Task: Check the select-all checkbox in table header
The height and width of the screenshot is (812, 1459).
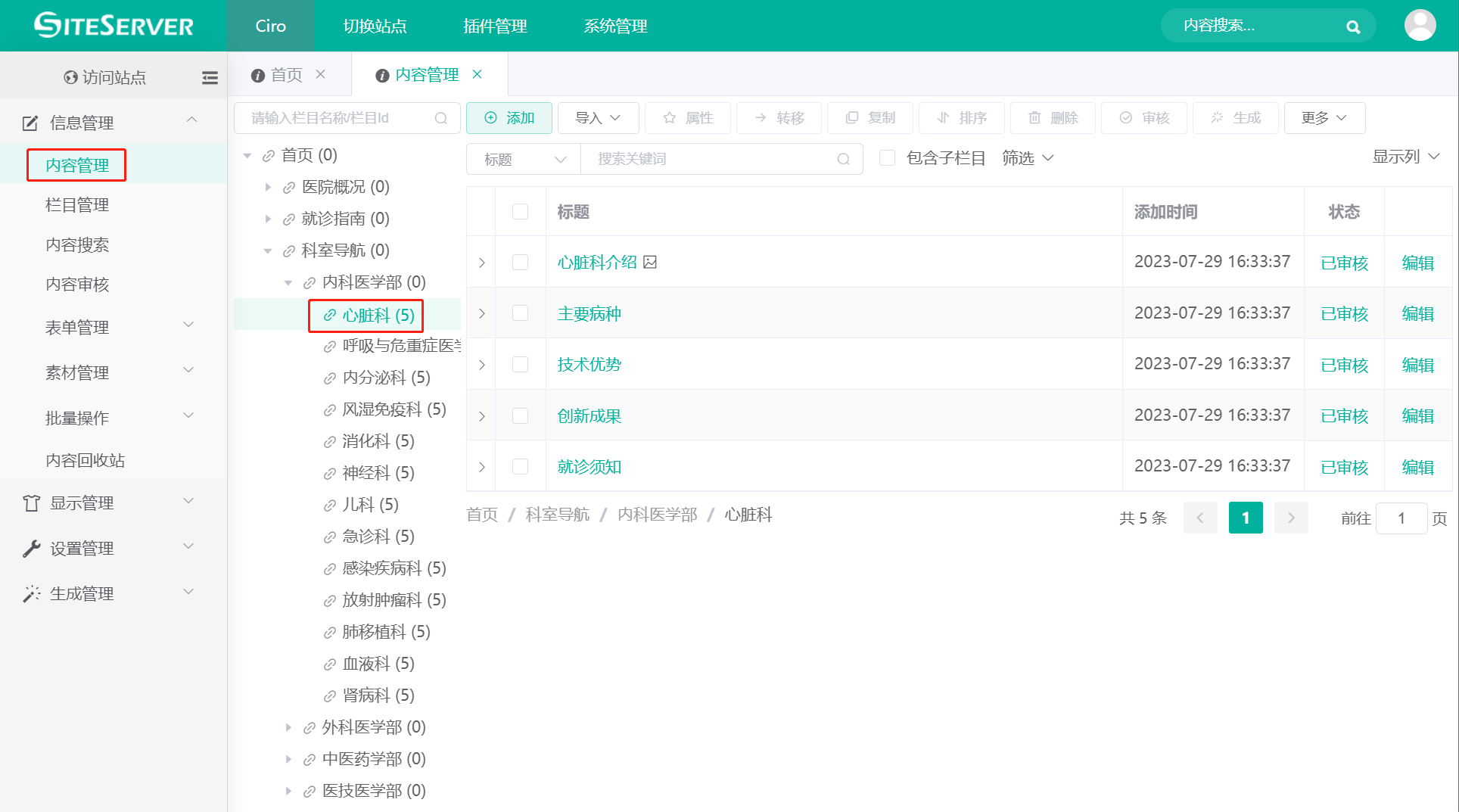Action: pos(520,212)
